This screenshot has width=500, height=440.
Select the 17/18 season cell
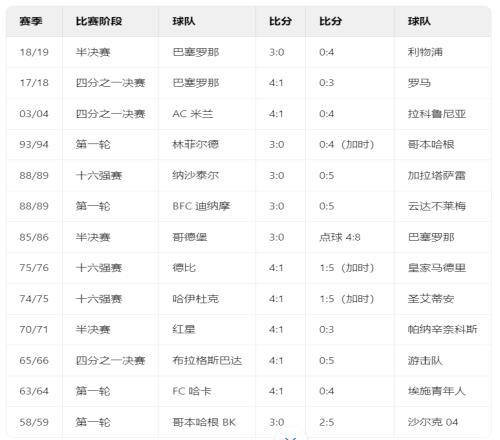pyautogui.click(x=34, y=83)
